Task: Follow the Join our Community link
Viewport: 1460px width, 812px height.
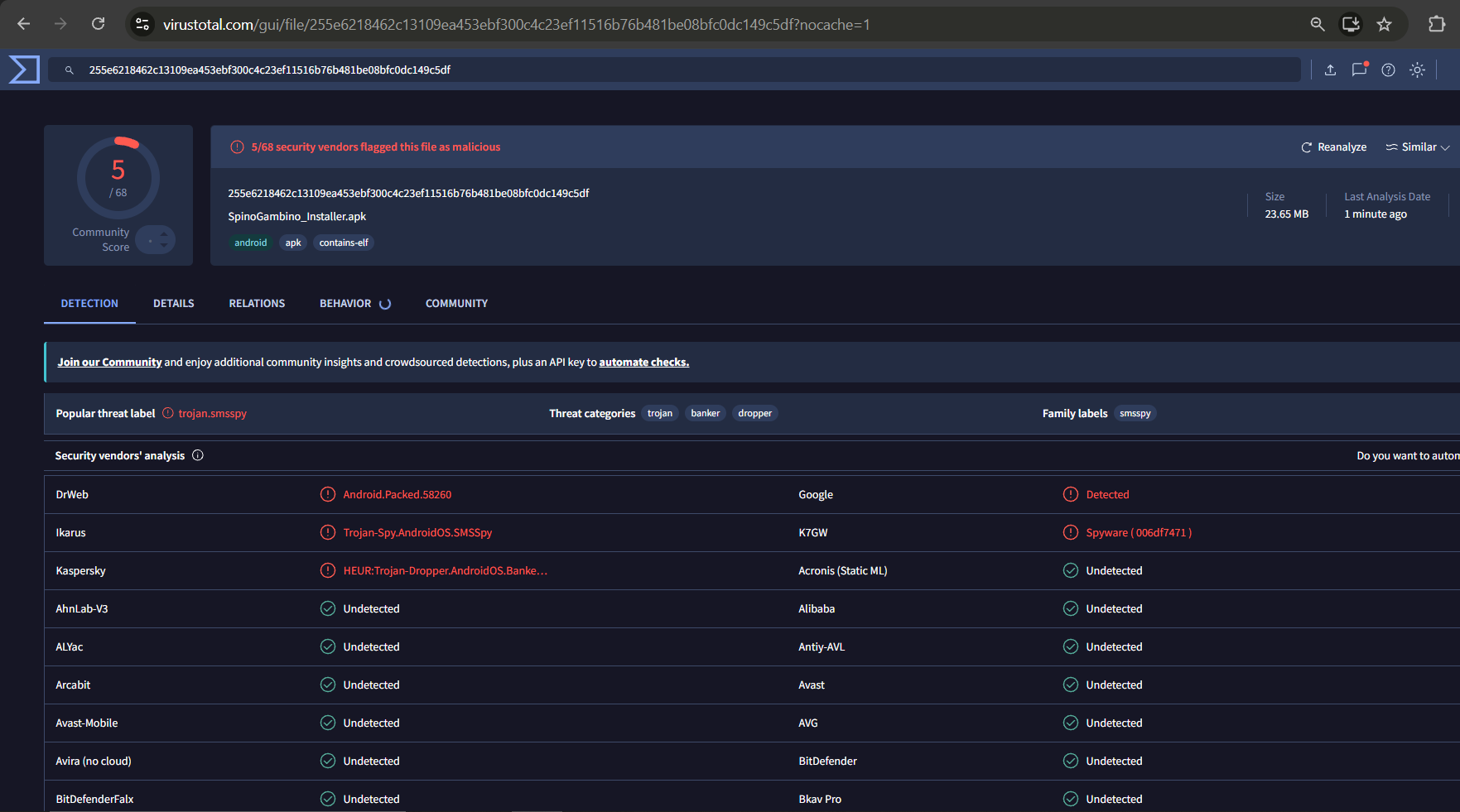Action: (109, 363)
